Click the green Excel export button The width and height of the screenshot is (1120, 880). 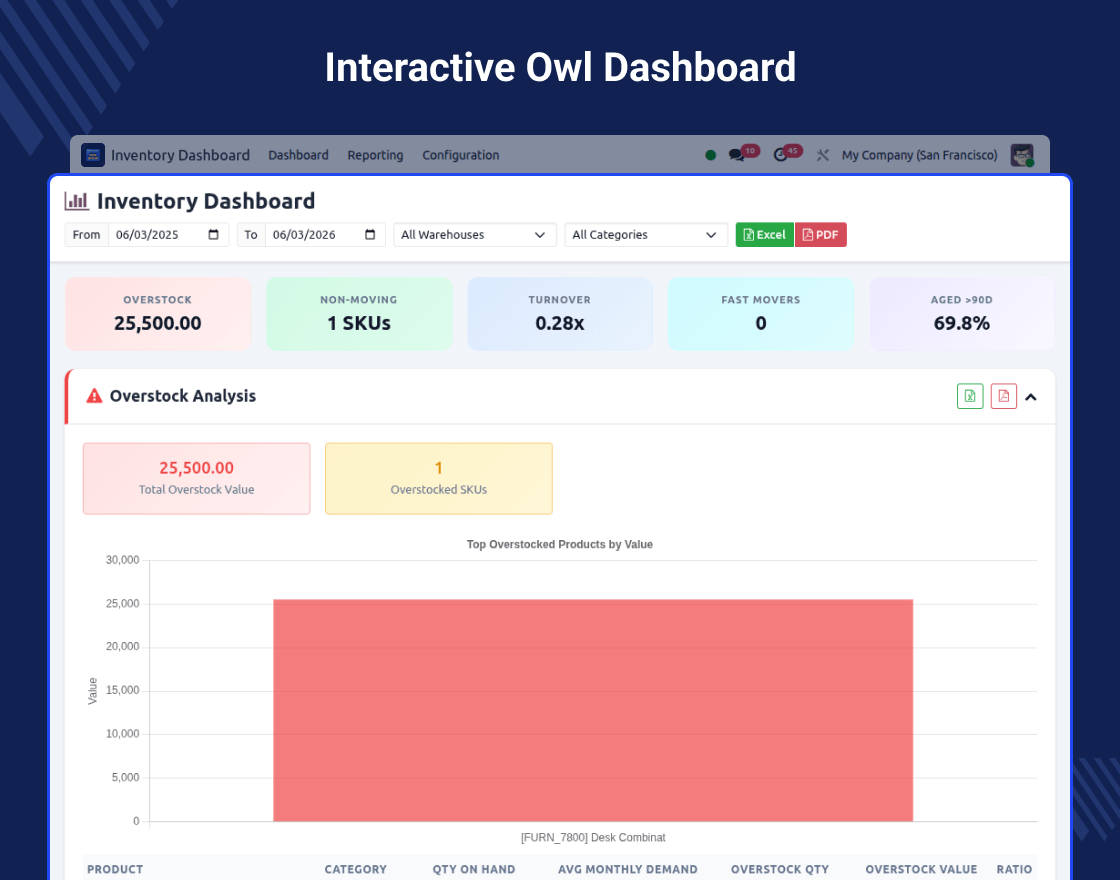(x=764, y=234)
